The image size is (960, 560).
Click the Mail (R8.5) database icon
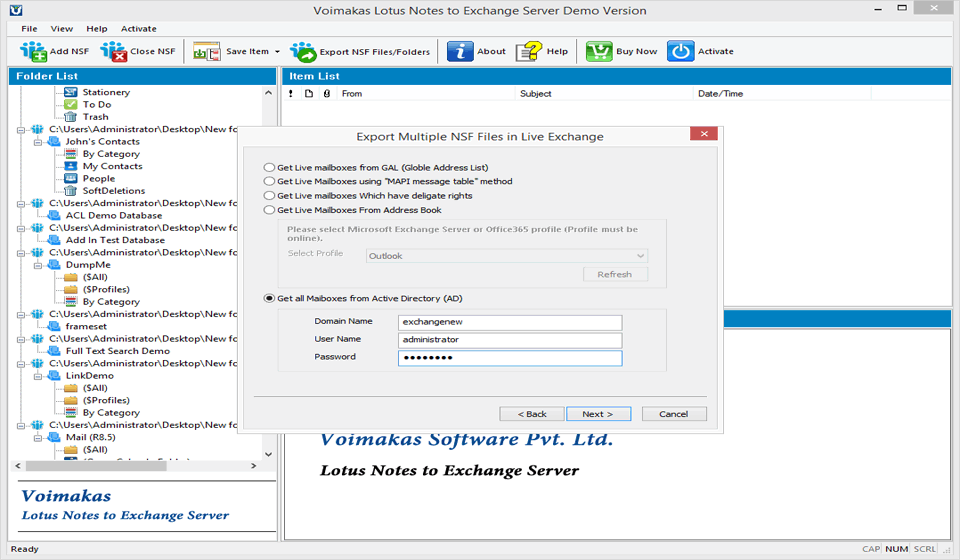coord(54,437)
